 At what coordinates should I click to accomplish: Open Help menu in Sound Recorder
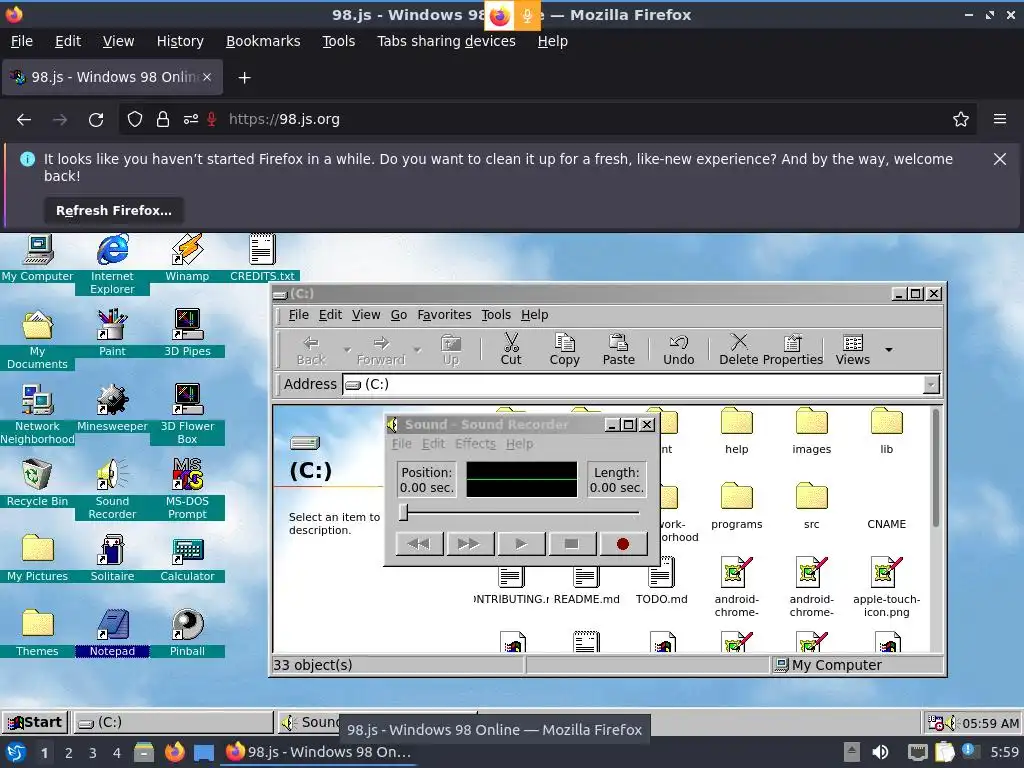point(519,444)
